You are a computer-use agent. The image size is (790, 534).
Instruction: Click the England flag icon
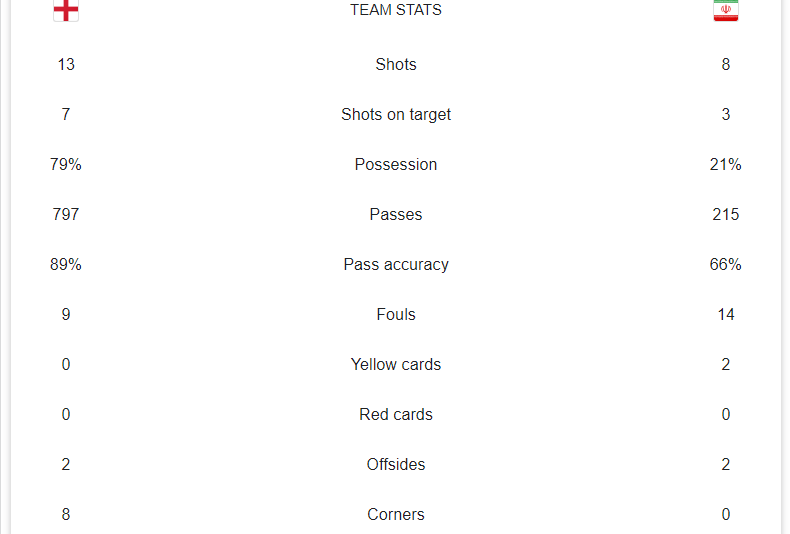tap(66, 10)
